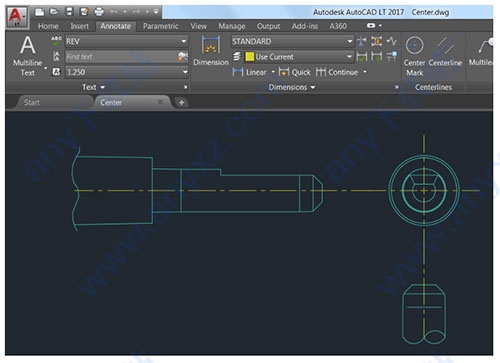The width and height of the screenshot is (500, 363).
Task: Open the Parametric ribbon tab
Action: [161, 26]
